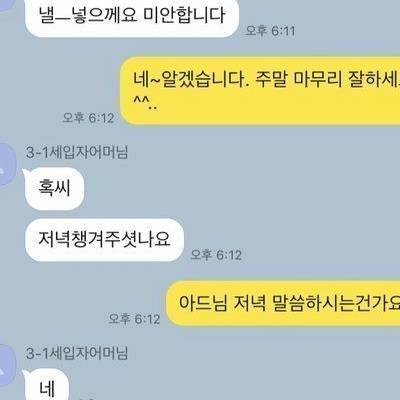Click the 오후 6:11 timestamp
The image size is (400, 400).
coord(270,31)
